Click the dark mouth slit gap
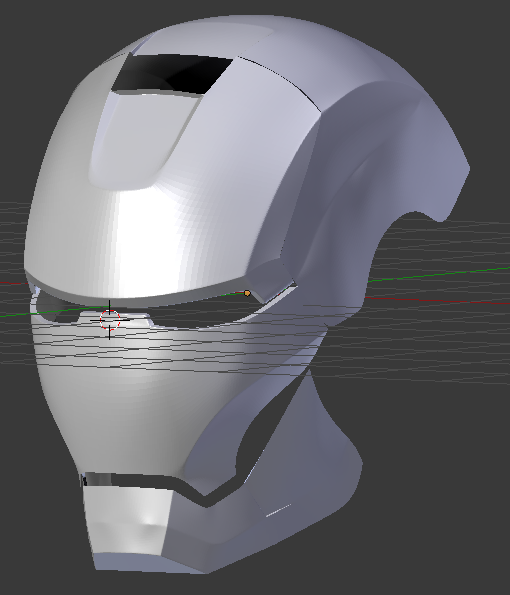The width and height of the screenshot is (510, 595). (159, 481)
